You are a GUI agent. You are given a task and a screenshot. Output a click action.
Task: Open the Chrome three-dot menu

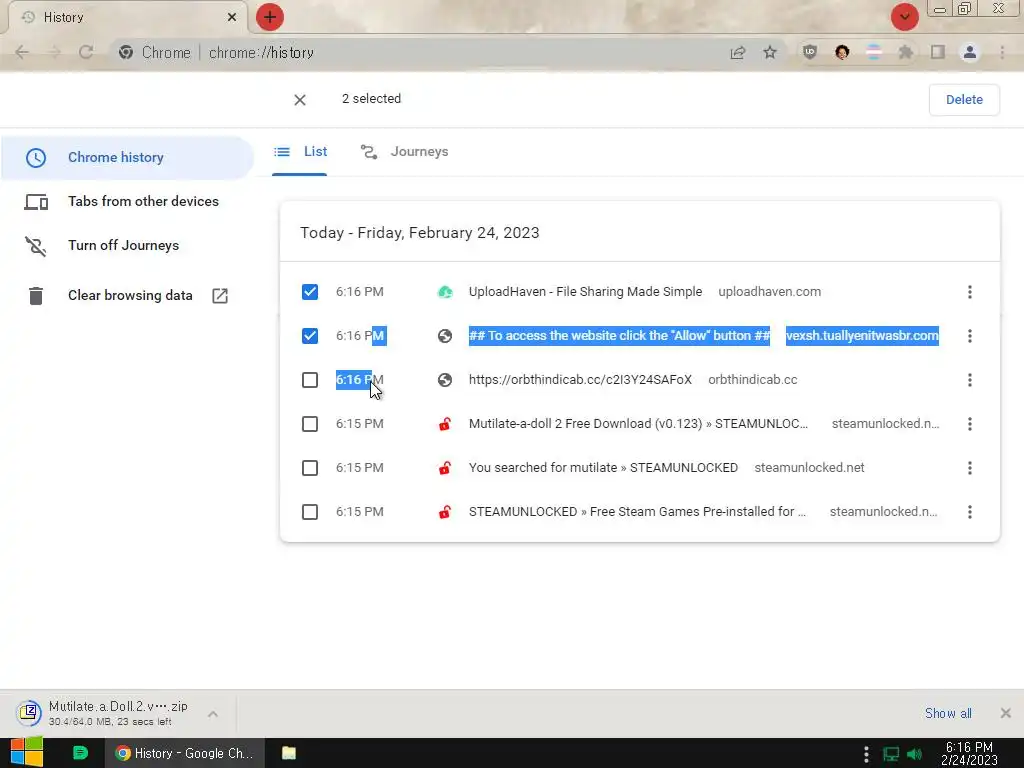coord(1002,52)
